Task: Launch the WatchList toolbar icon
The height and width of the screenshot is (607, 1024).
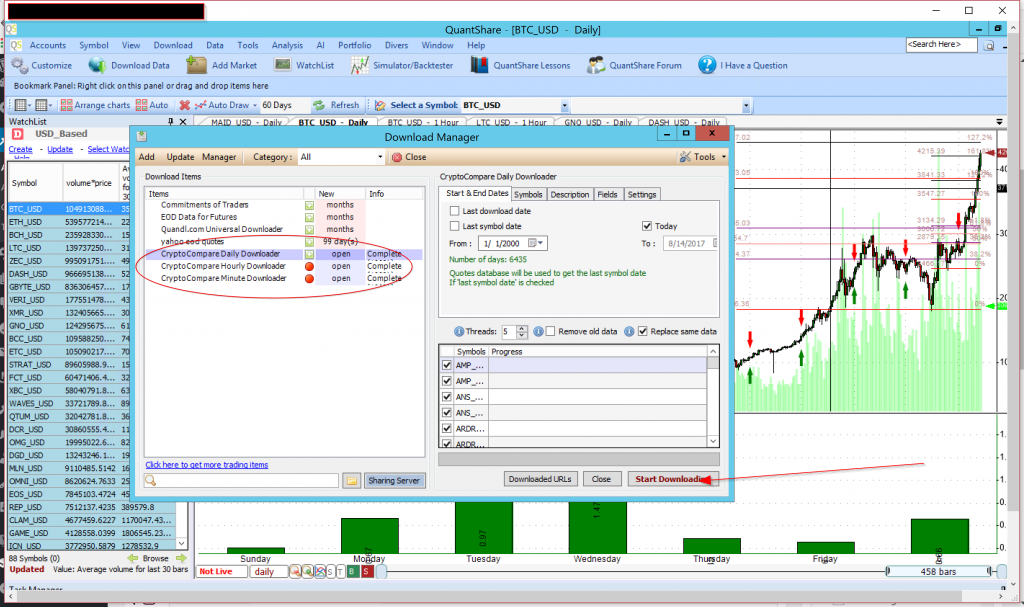Action: point(283,65)
